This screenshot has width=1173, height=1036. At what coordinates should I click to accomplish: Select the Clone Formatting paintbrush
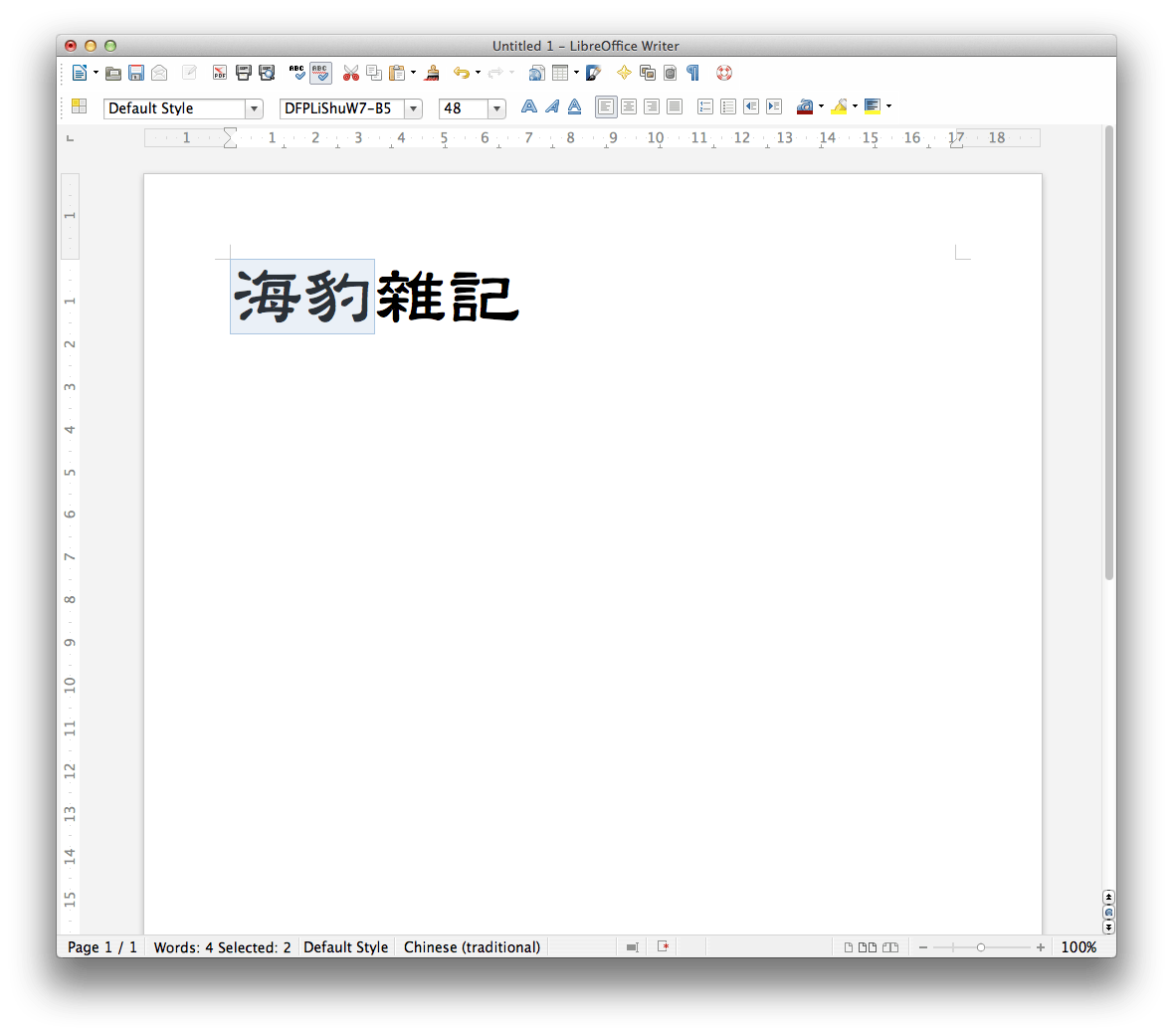pos(431,73)
